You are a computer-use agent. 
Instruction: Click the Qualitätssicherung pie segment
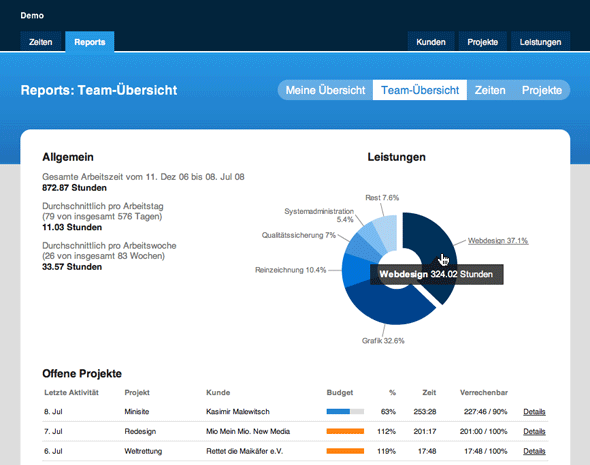(x=361, y=248)
